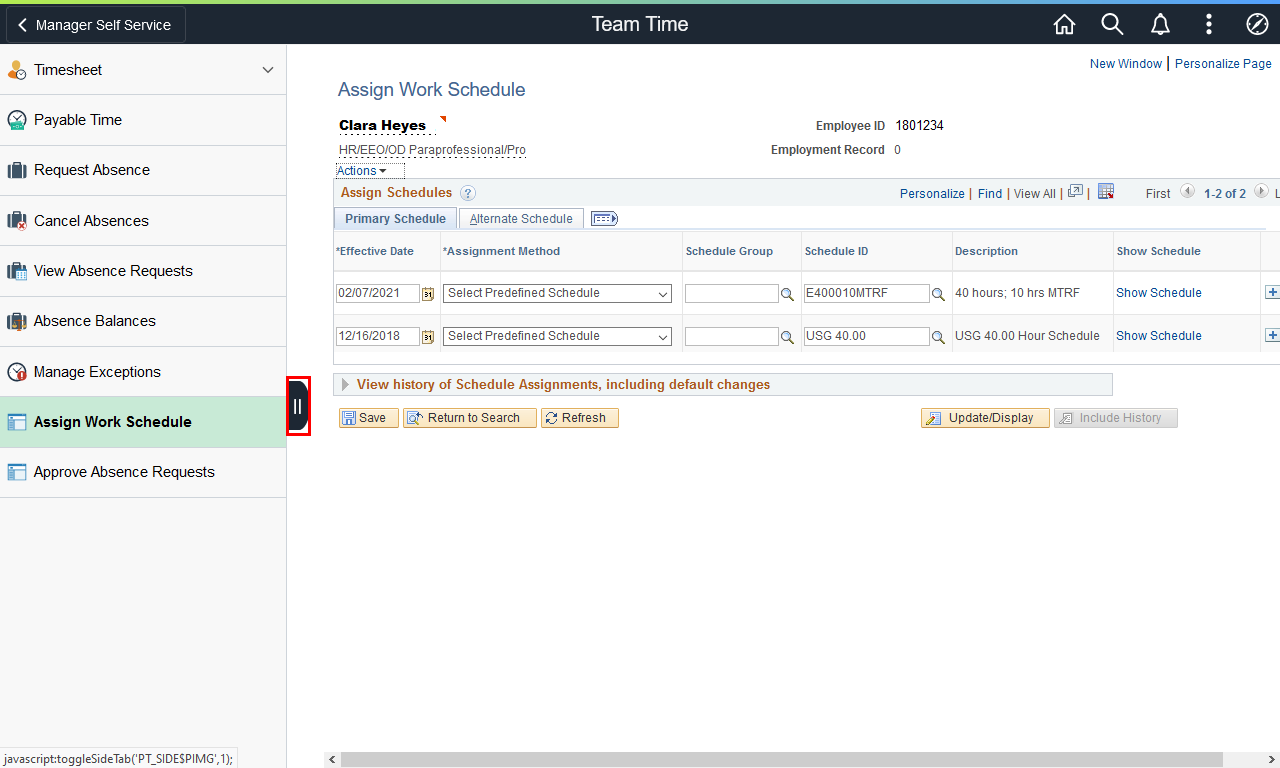
Task: Open Approve Absence Requests in sidebar
Action: pyautogui.click(x=143, y=472)
